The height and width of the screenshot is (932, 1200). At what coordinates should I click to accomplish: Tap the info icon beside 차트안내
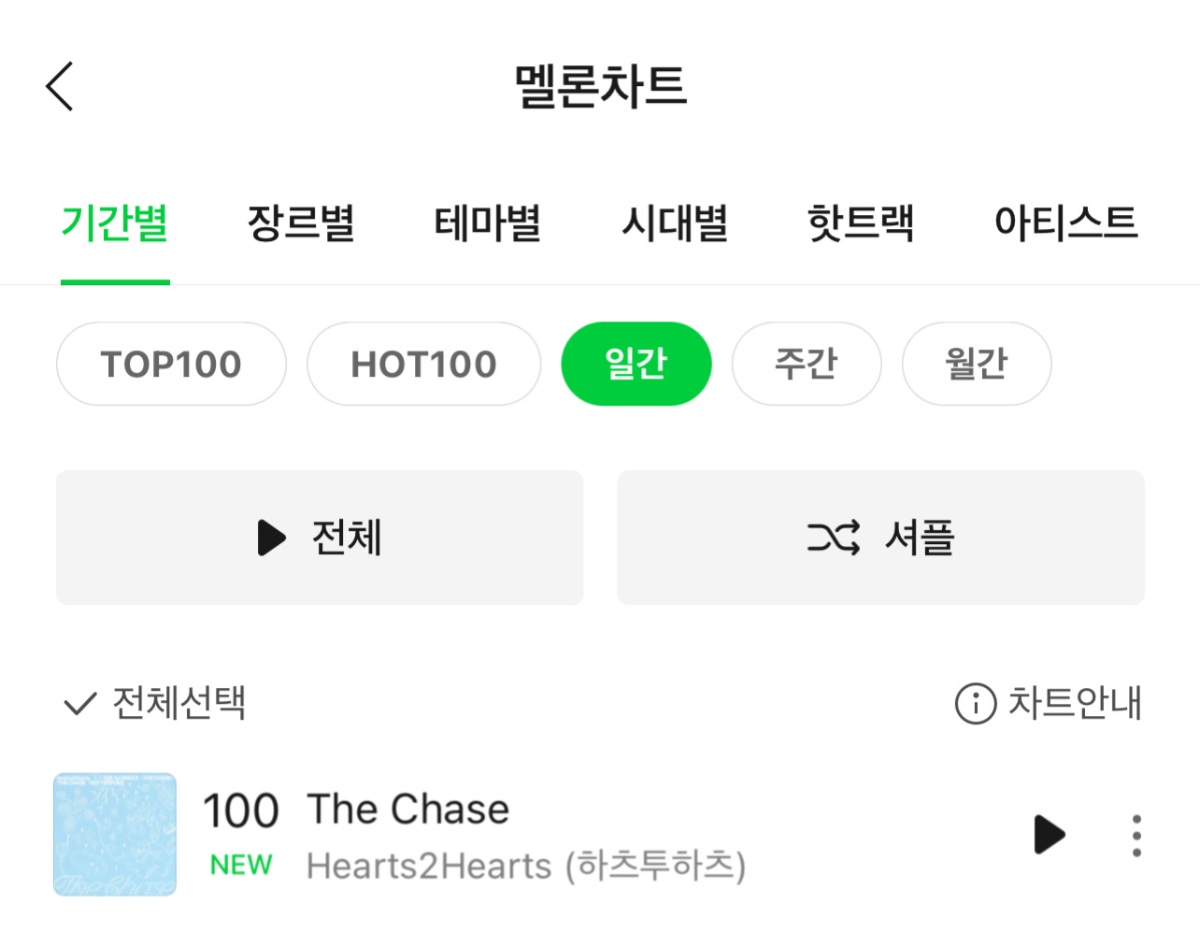tap(976, 704)
